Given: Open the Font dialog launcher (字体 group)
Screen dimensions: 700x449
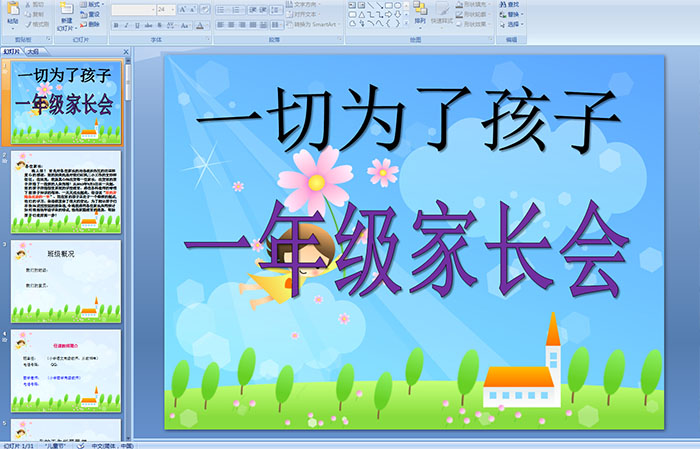Looking at the screenshot, I should (x=208, y=39).
